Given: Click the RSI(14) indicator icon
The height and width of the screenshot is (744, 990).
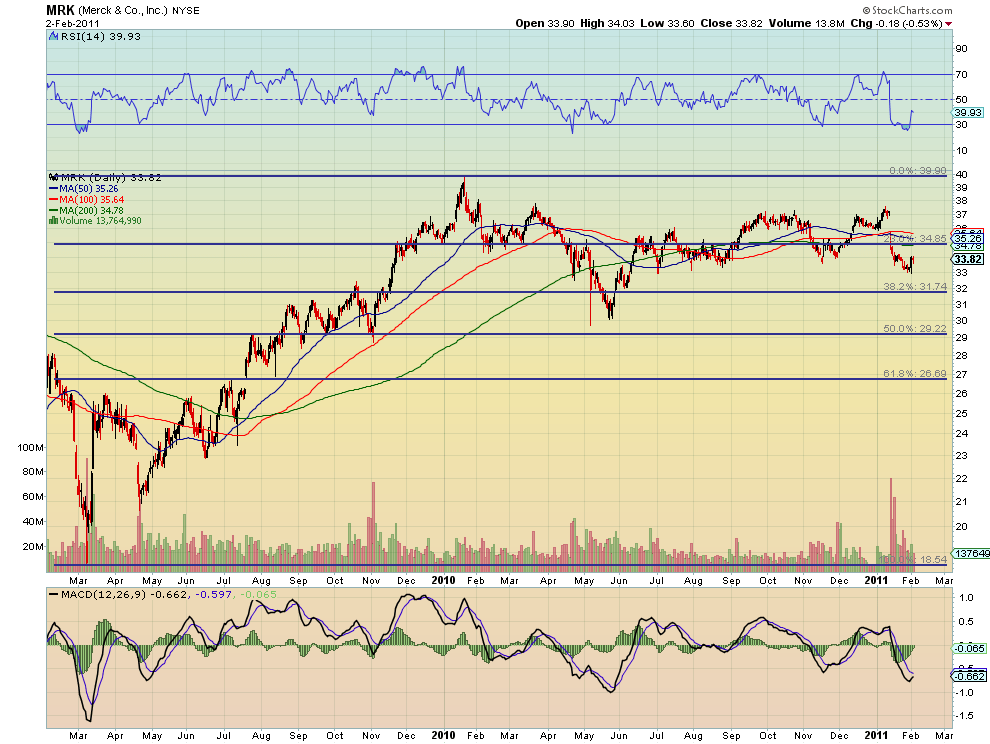Looking at the screenshot, I should (x=54, y=37).
